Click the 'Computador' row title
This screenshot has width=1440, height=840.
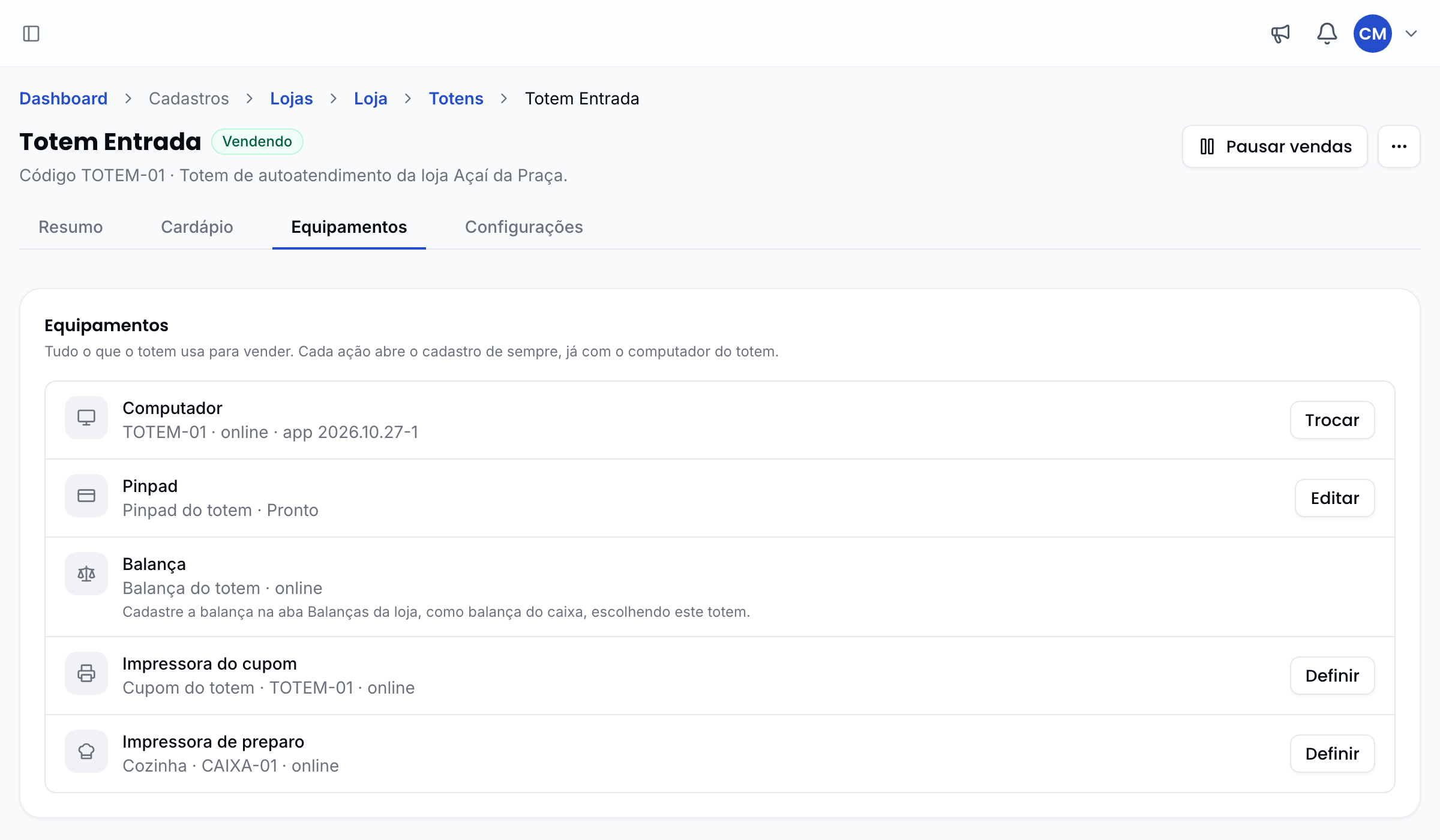pos(172,408)
